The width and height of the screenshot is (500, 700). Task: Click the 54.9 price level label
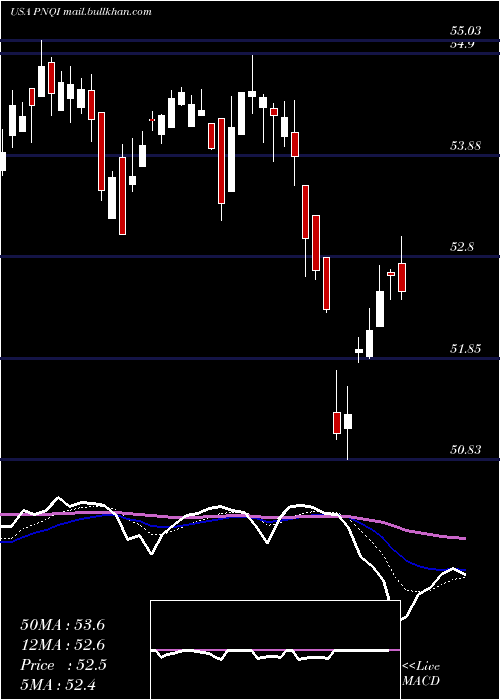[462, 44]
